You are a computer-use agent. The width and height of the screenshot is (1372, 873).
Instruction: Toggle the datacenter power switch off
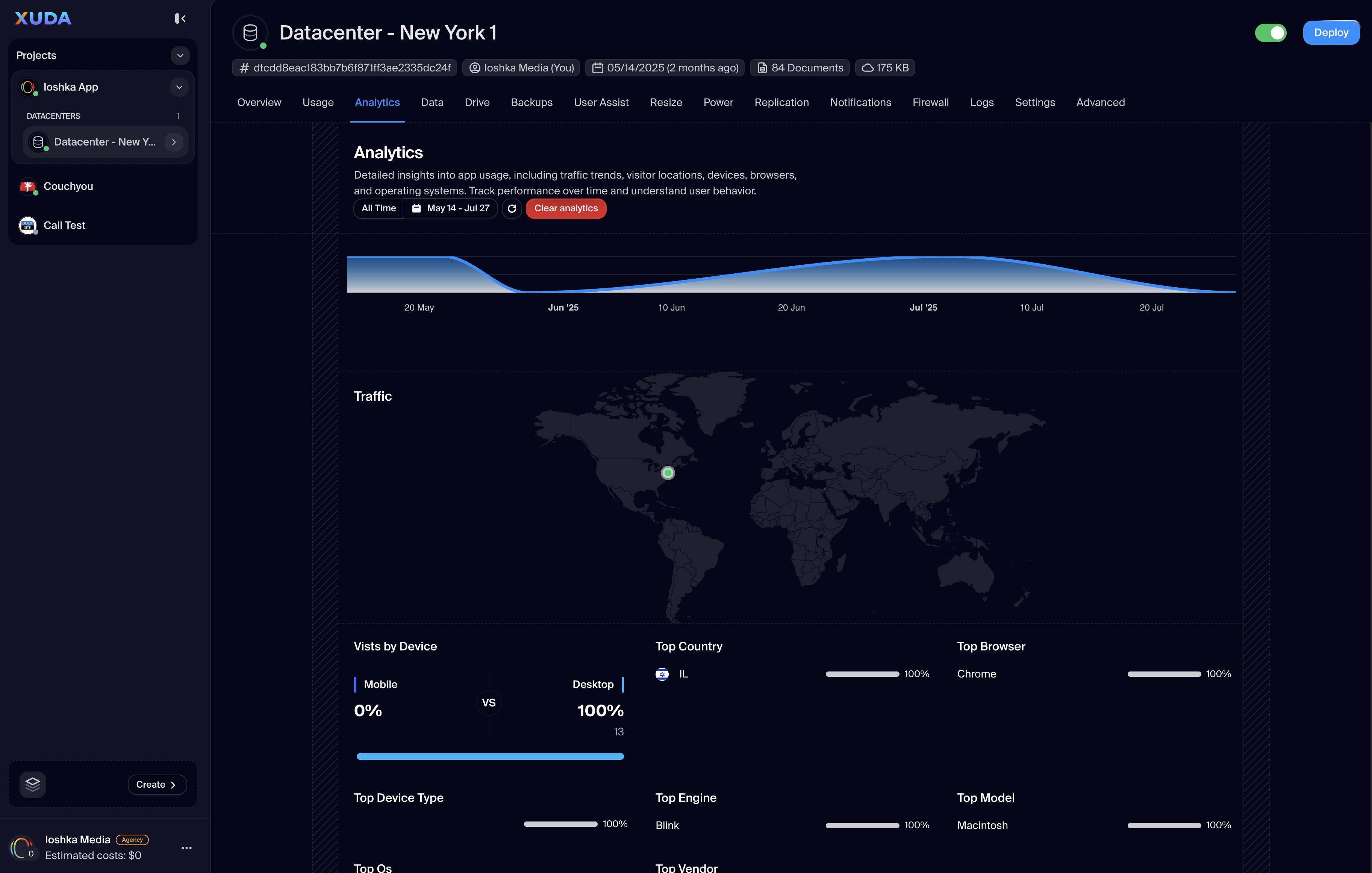[x=1270, y=33]
